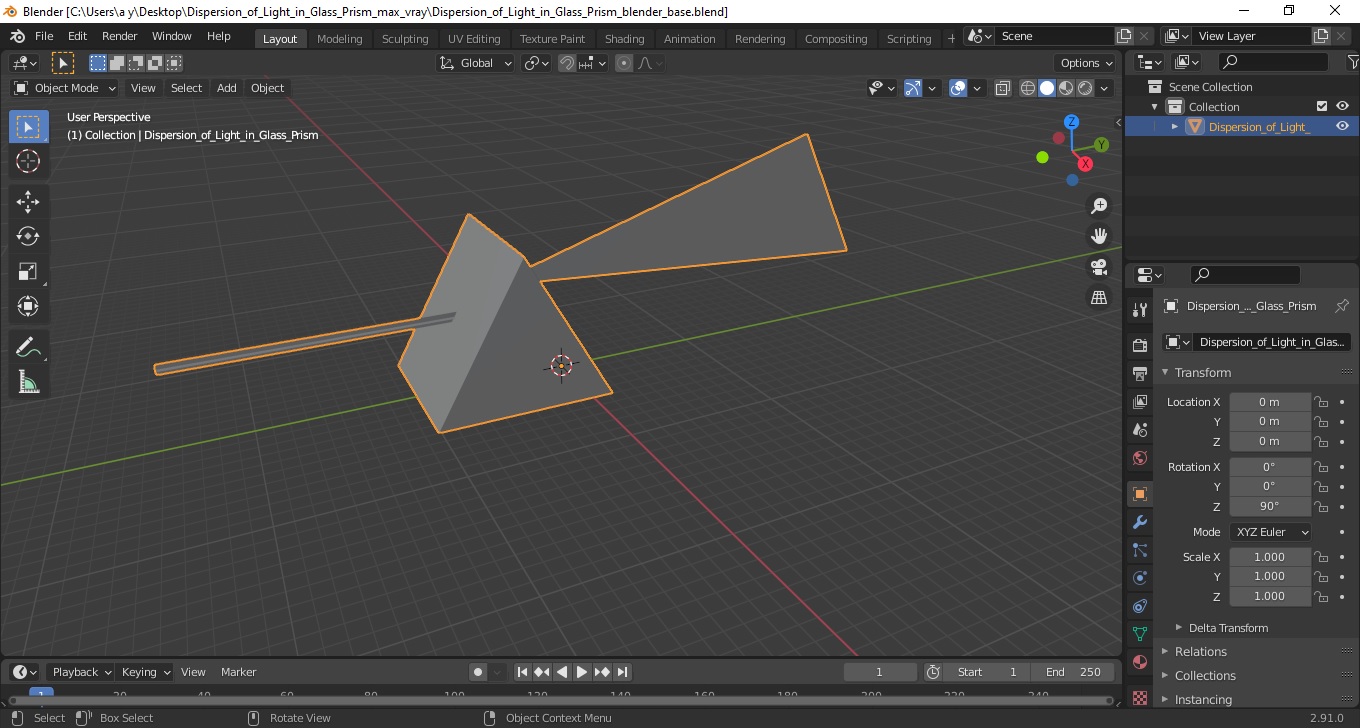Open the Modifier properties wrench tab
This screenshot has width=1360, height=728.
click(x=1139, y=522)
